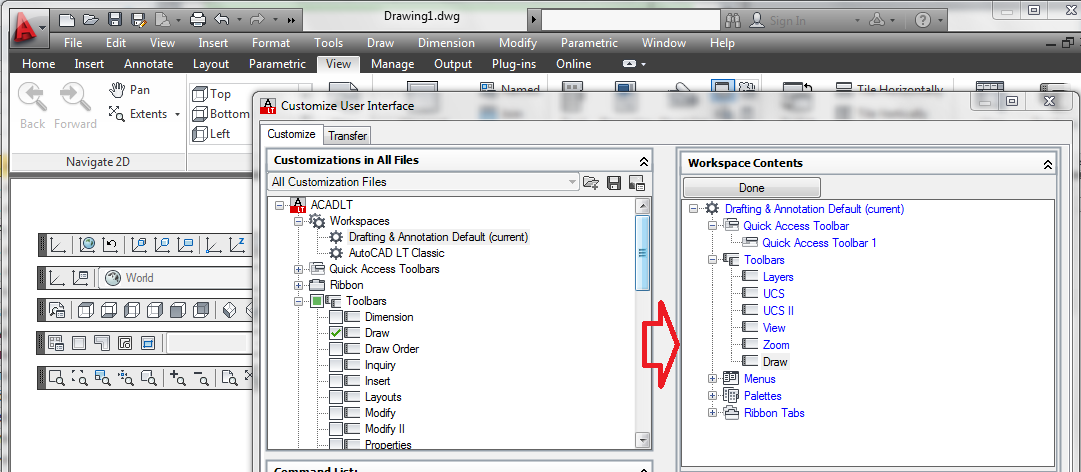Check the Draw Order toolbar checkbox

(x=336, y=349)
